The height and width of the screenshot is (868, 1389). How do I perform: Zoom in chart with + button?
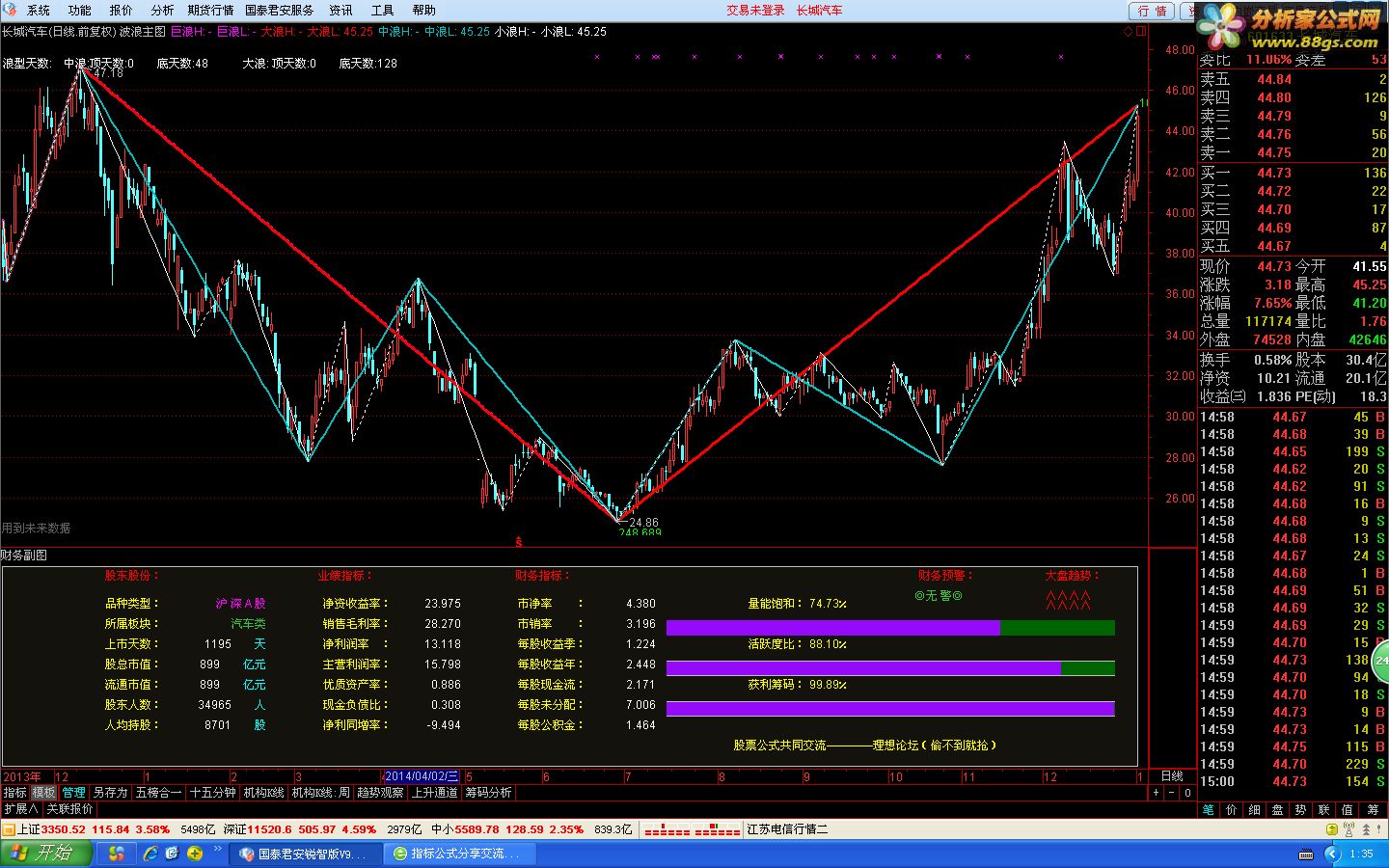(x=1156, y=793)
